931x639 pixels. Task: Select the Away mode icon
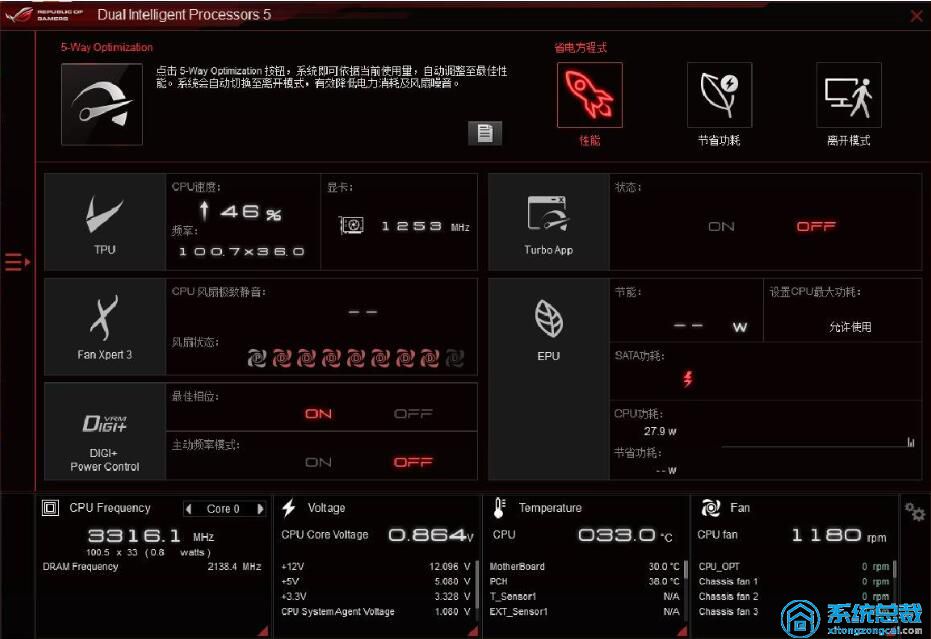pos(848,95)
